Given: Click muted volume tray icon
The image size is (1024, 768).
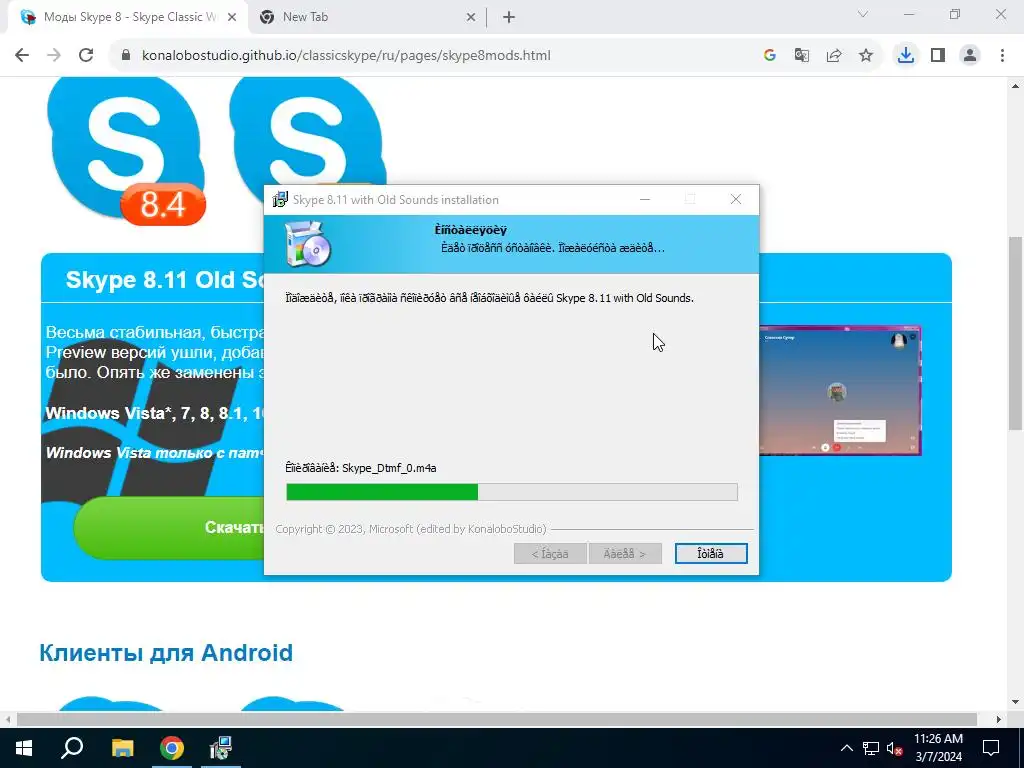Looking at the screenshot, I should (895, 748).
